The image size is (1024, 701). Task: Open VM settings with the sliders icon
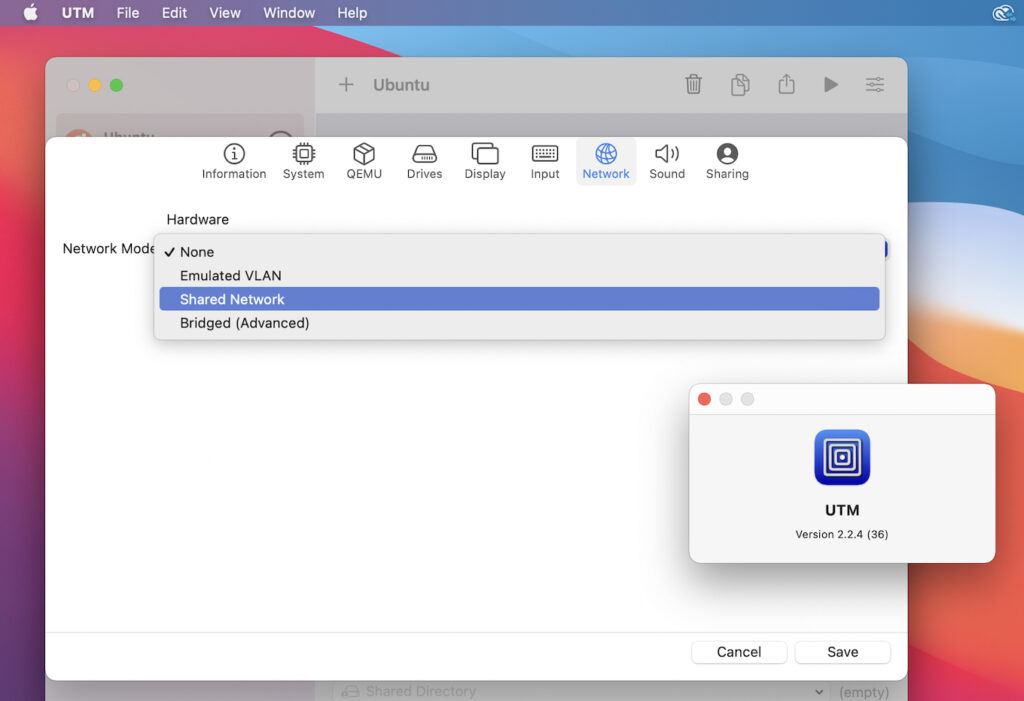874,85
